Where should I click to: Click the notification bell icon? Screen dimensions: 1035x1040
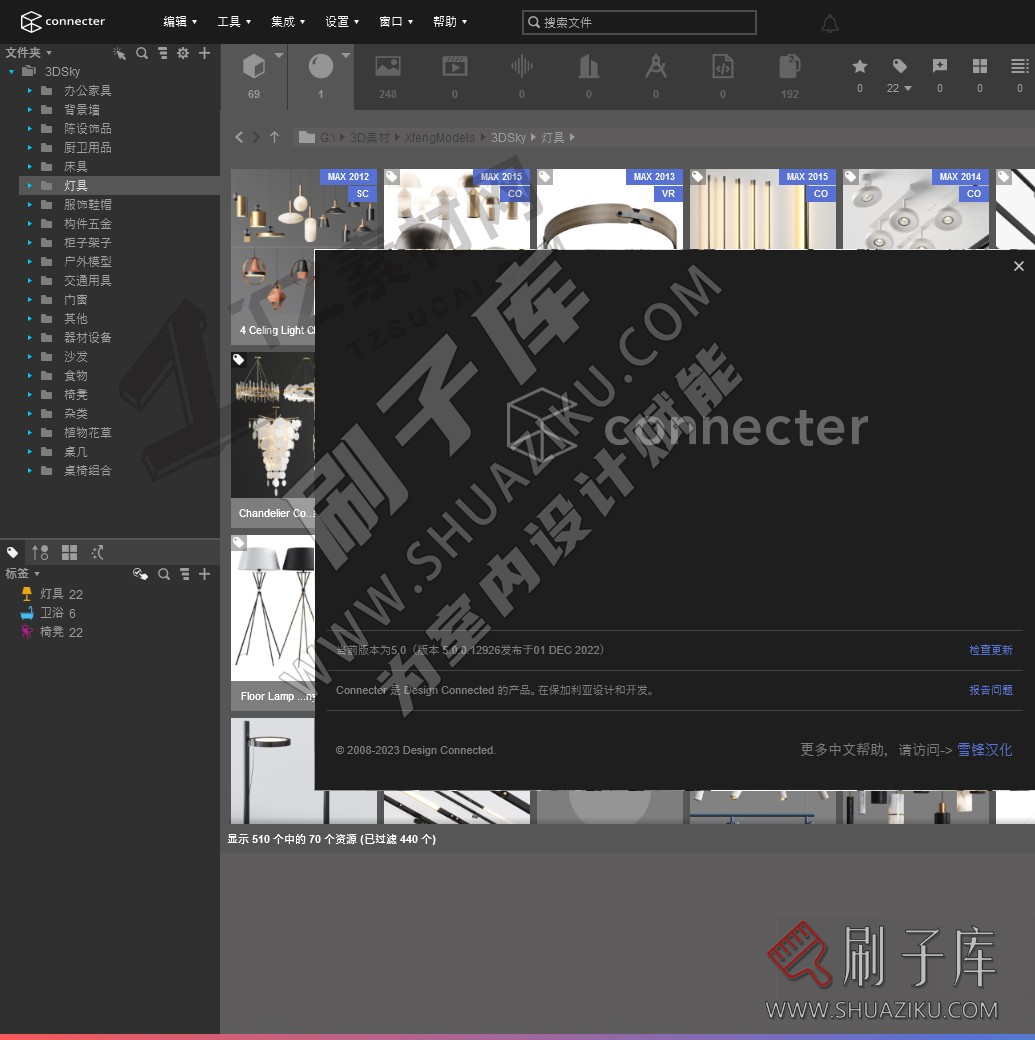830,21
